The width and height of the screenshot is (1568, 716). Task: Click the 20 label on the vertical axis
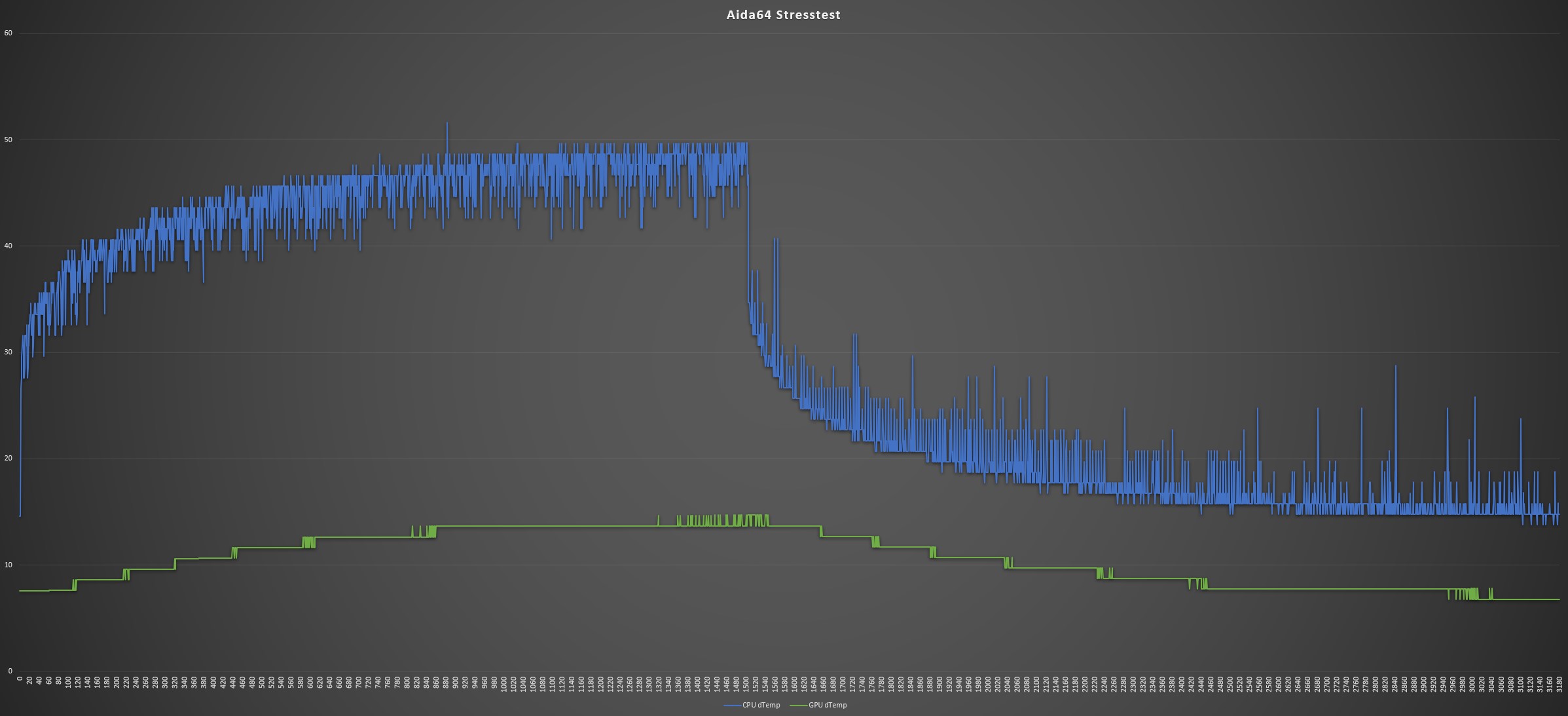tap(8, 458)
